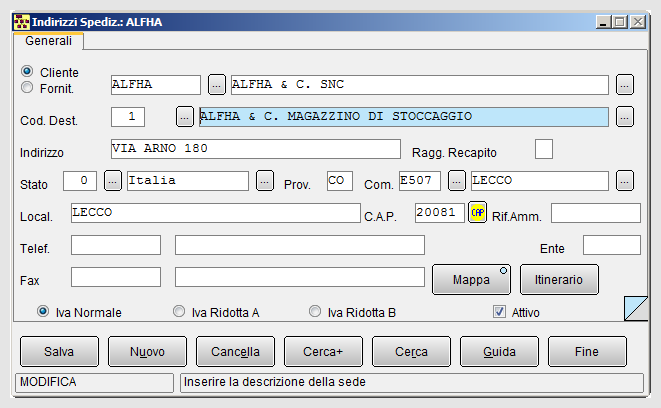Click the ellipsis button after ALFHA & C. SNC
Screen dimensions: 661x408
click(625, 85)
